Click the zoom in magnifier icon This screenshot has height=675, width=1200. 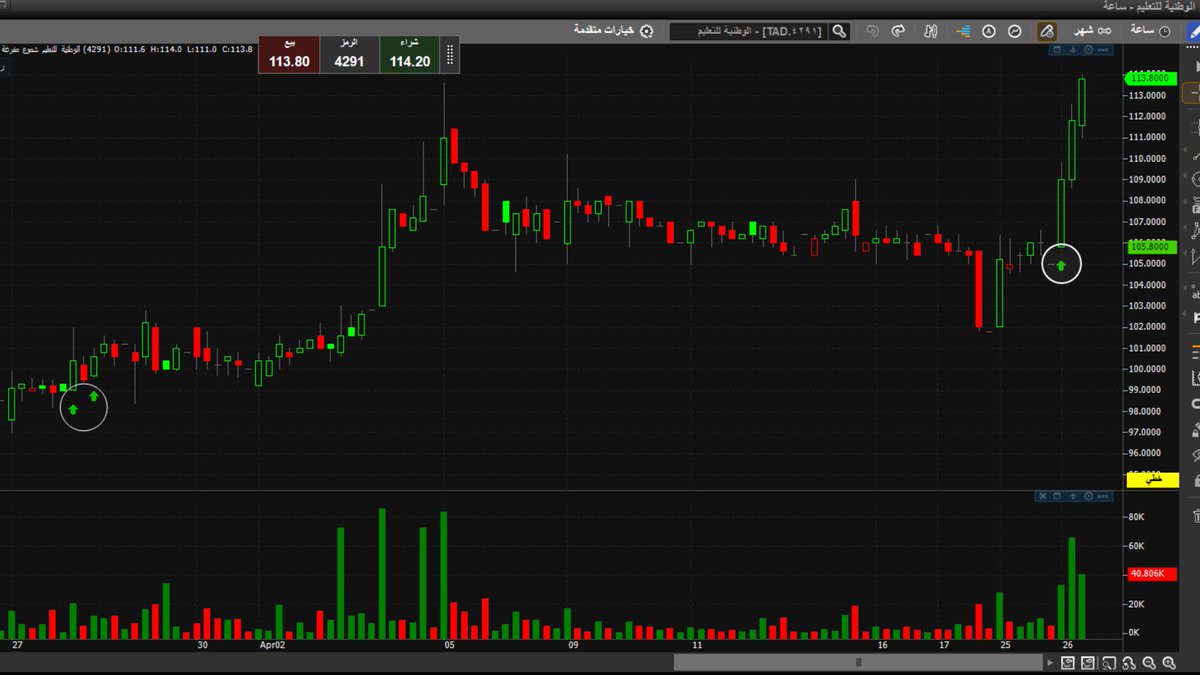1169,662
